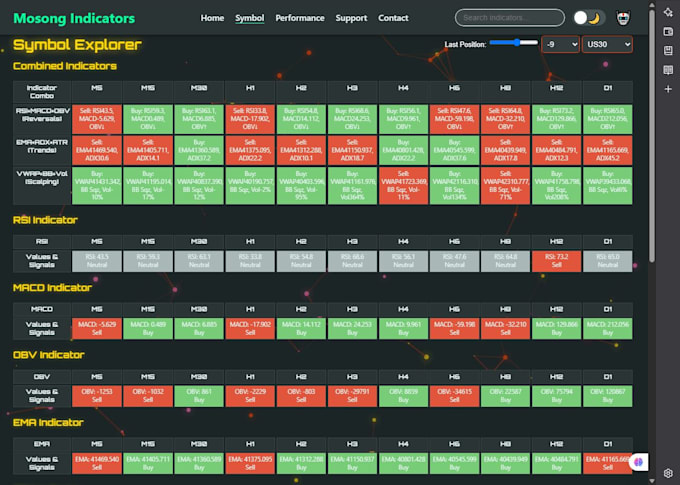Open the Performance nav page
This screenshot has width=680, height=485.
(x=300, y=18)
